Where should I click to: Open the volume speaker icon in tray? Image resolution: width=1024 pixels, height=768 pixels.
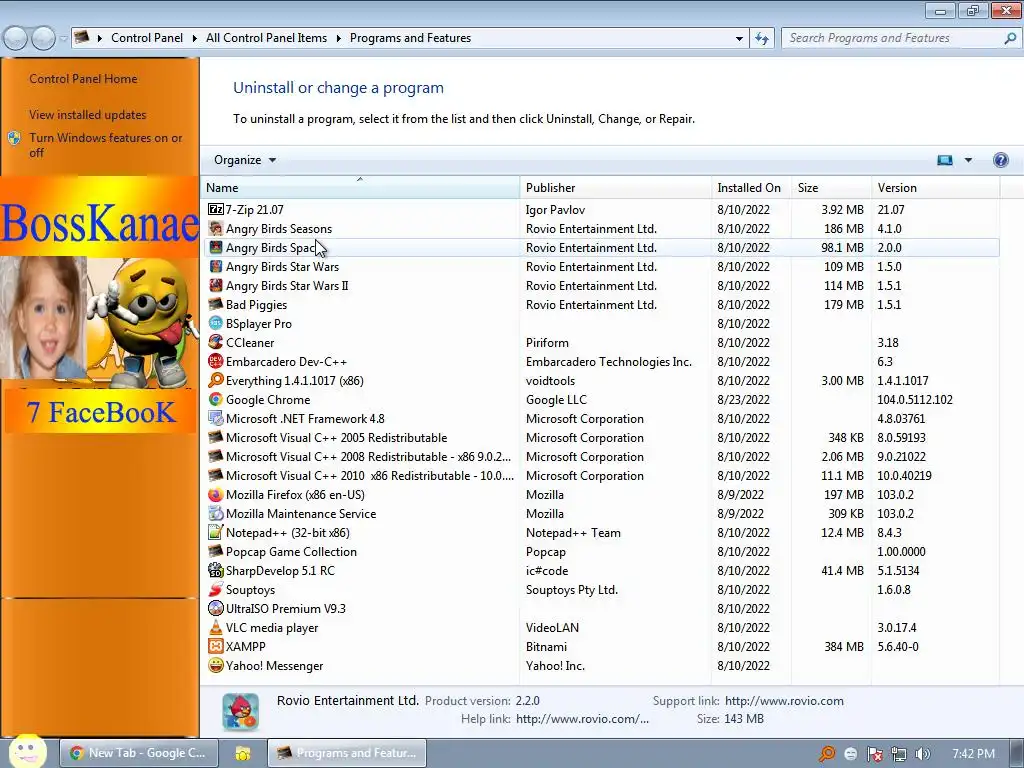(922, 754)
